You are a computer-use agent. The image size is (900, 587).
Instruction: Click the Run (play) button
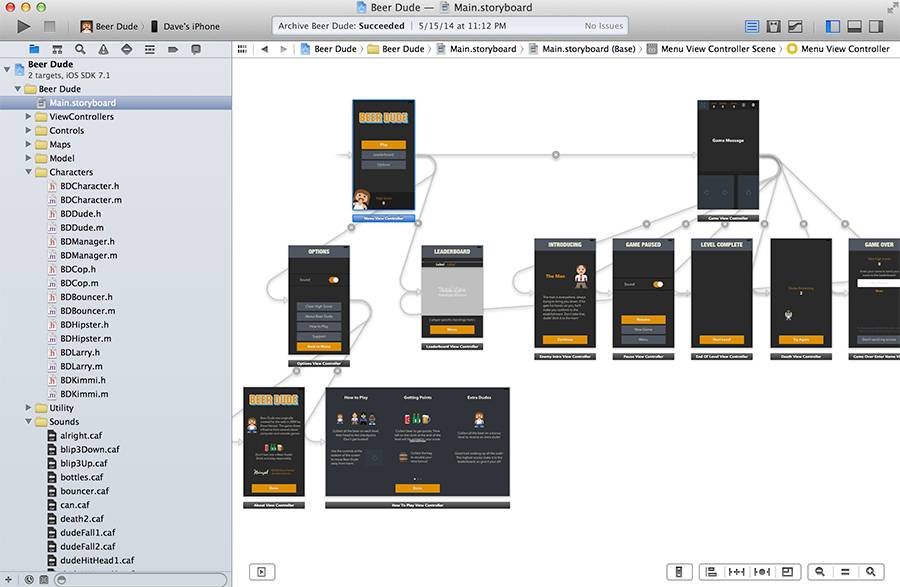(x=24, y=26)
